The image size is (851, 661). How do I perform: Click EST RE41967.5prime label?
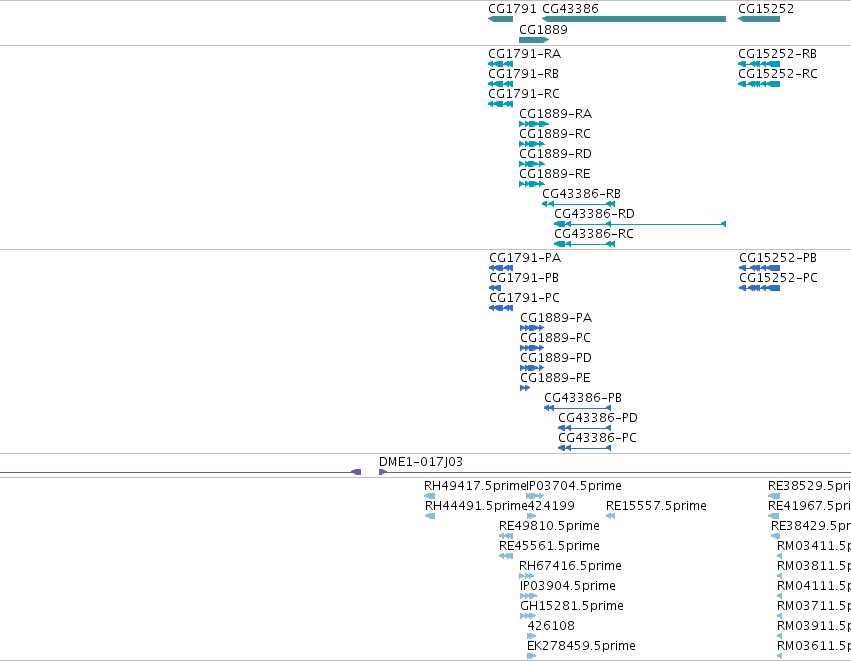click(x=809, y=506)
